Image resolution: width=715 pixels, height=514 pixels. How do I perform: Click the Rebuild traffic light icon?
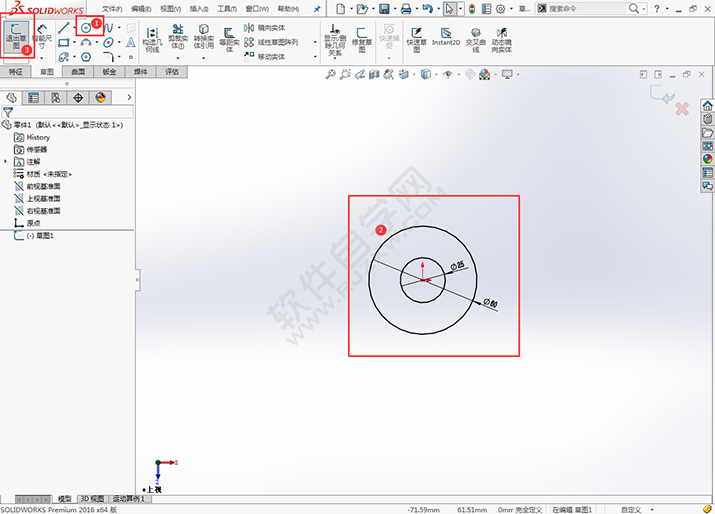pyautogui.click(x=472, y=9)
